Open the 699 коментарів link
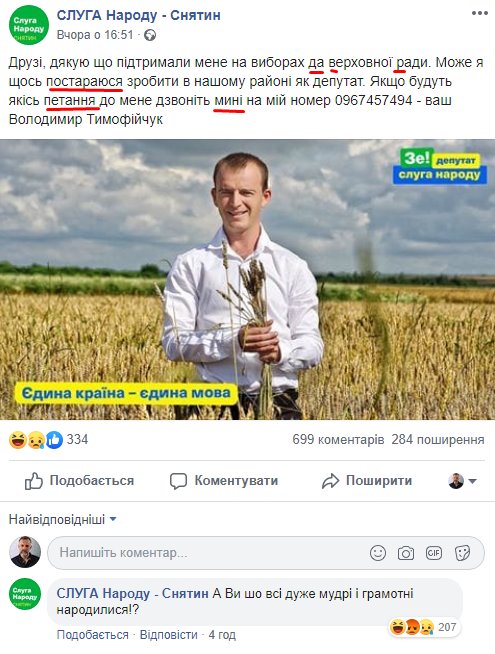The height and width of the screenshot is (654, 495). click(338, 440)
